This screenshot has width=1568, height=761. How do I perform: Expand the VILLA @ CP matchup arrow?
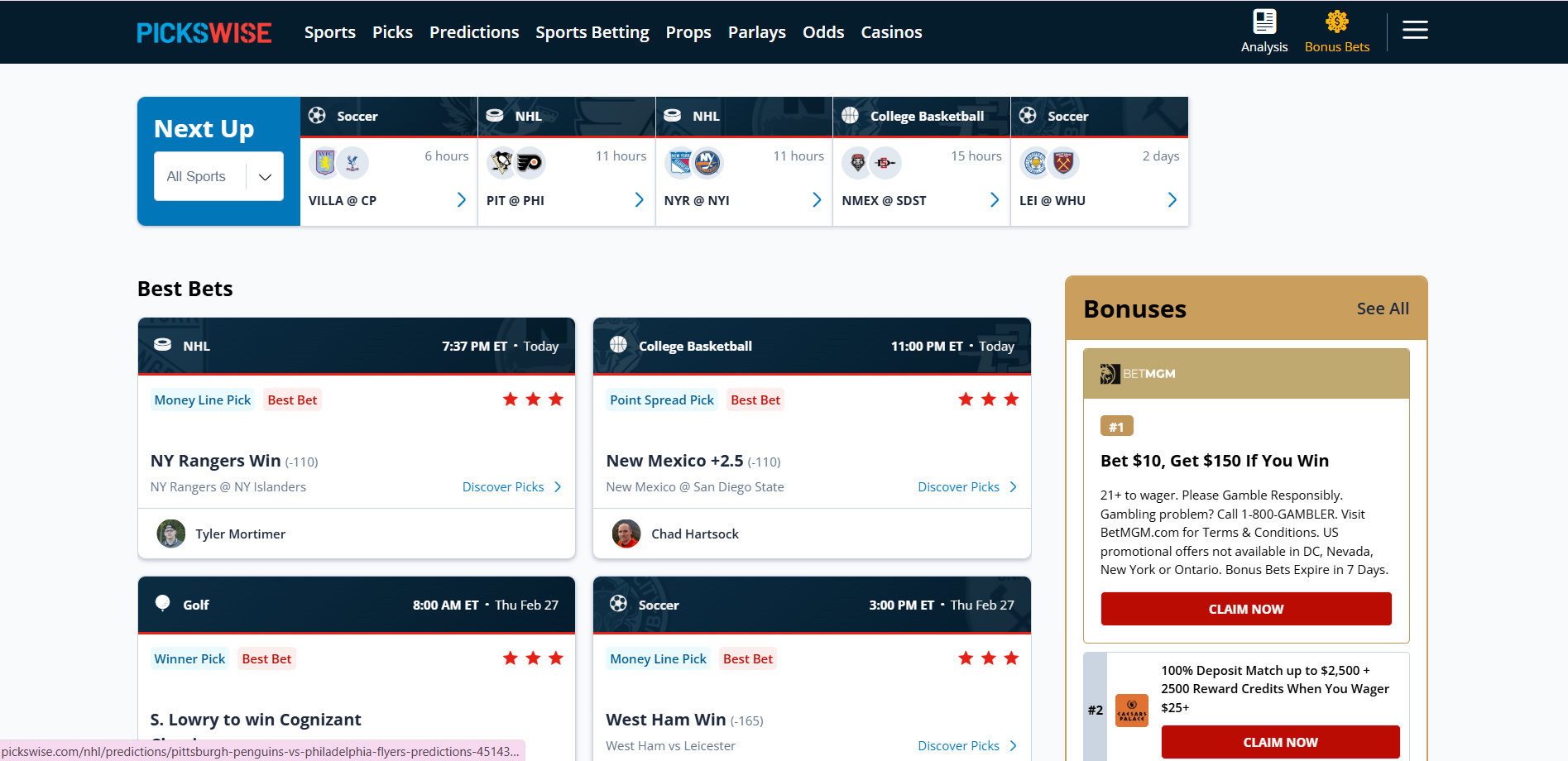[462, 200]
